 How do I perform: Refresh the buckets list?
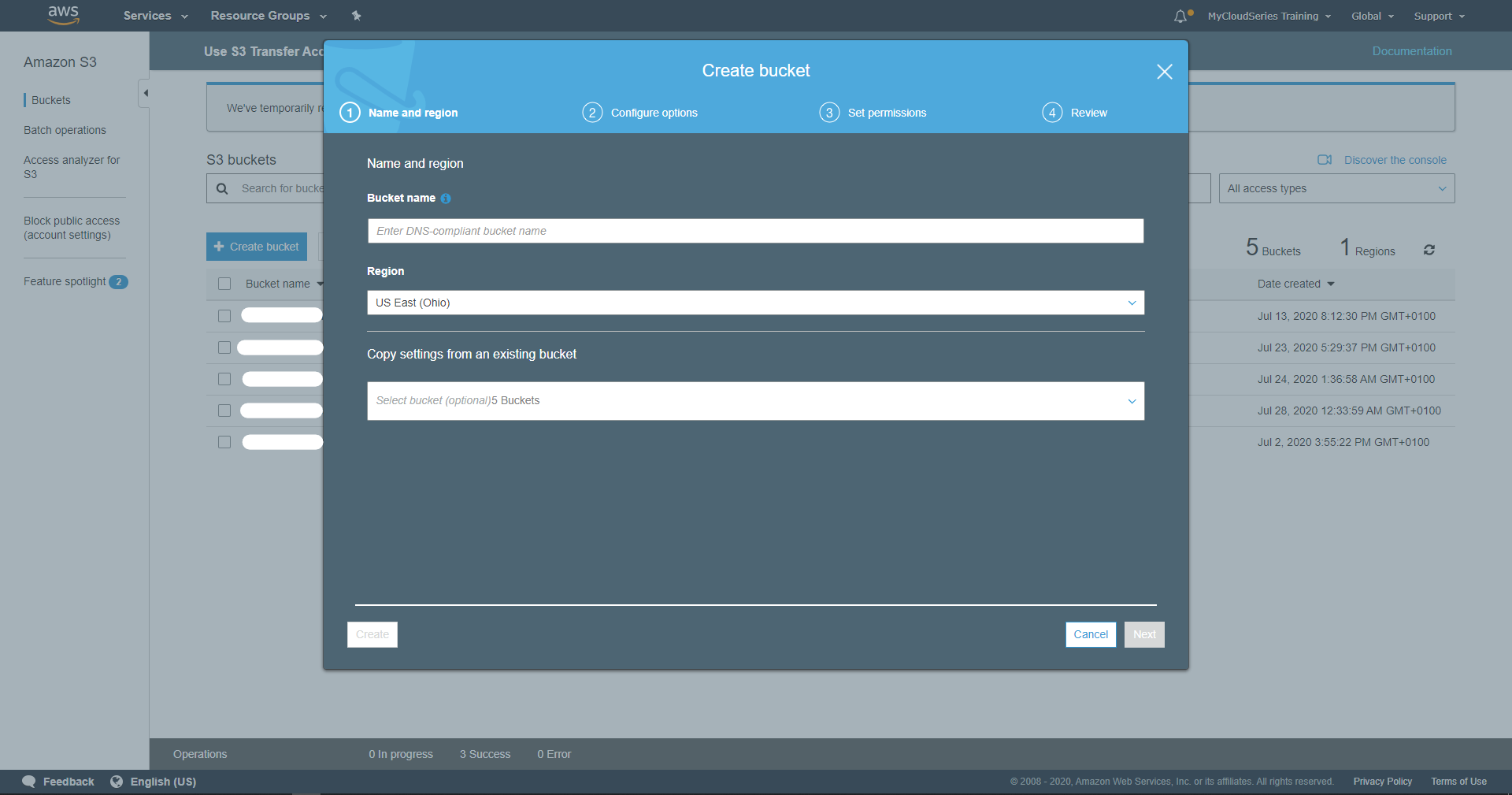pos(1430,250)
